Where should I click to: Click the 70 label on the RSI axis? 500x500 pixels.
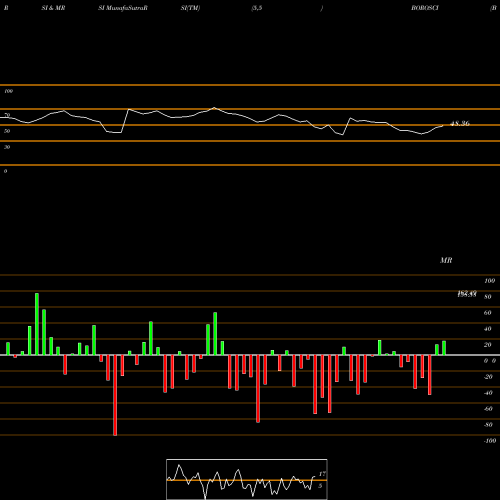[x=7, y=115]
